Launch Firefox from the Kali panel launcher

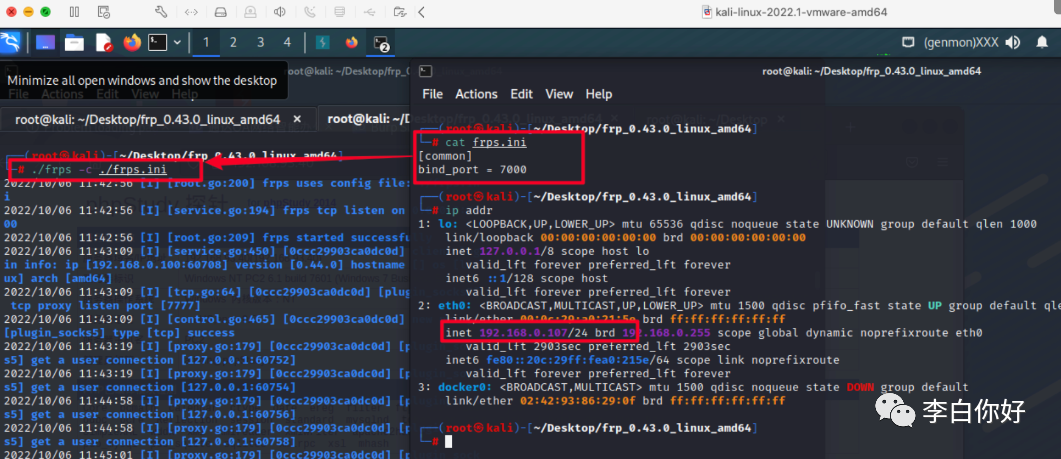(x=133, y=43)
